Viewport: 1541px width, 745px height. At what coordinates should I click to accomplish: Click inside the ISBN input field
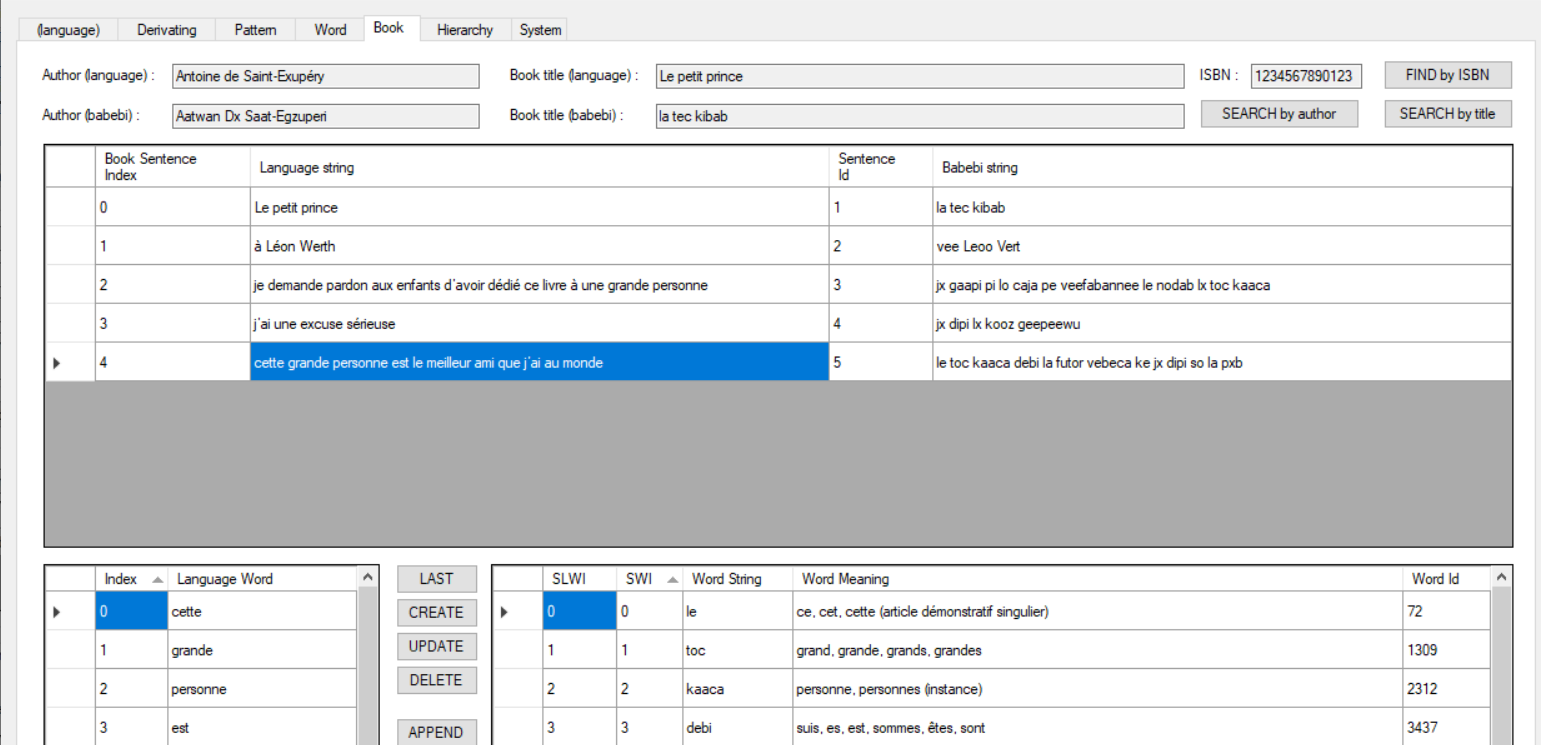tap(1306, 75)
